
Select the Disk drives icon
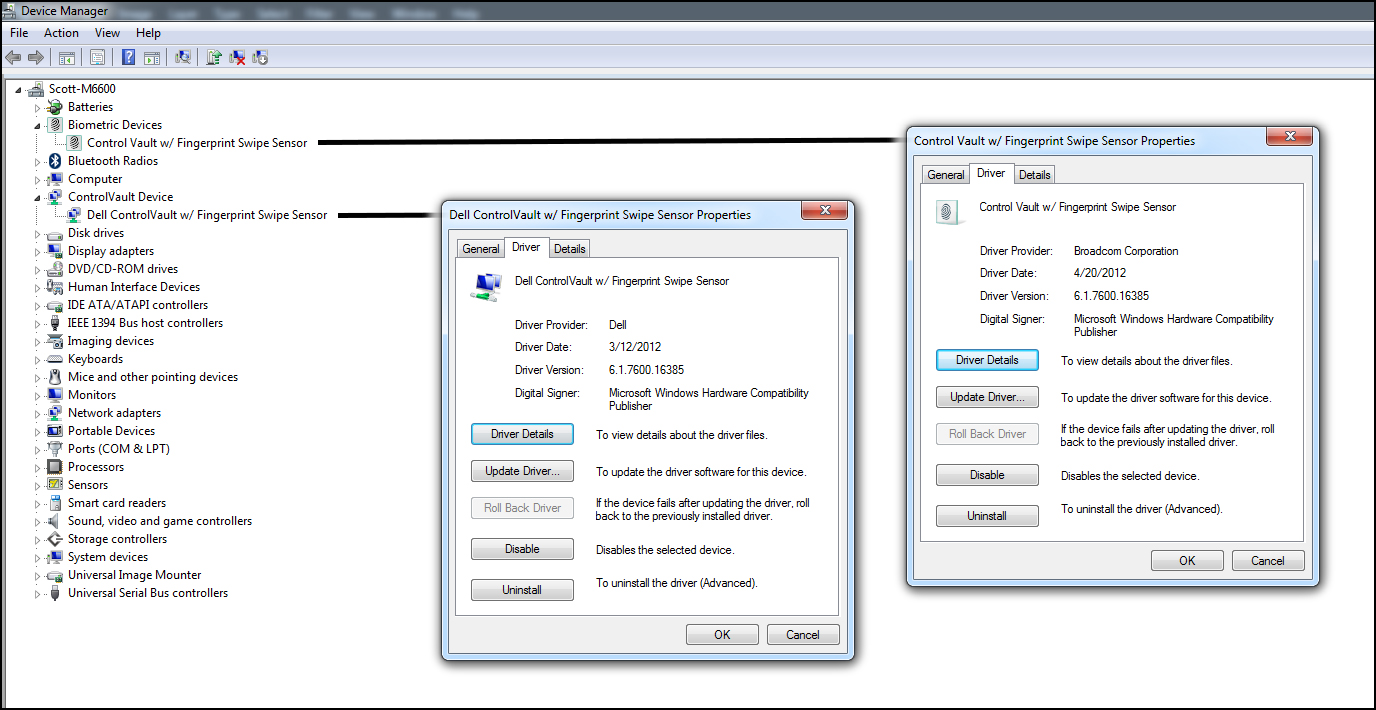tap(56, 233)
